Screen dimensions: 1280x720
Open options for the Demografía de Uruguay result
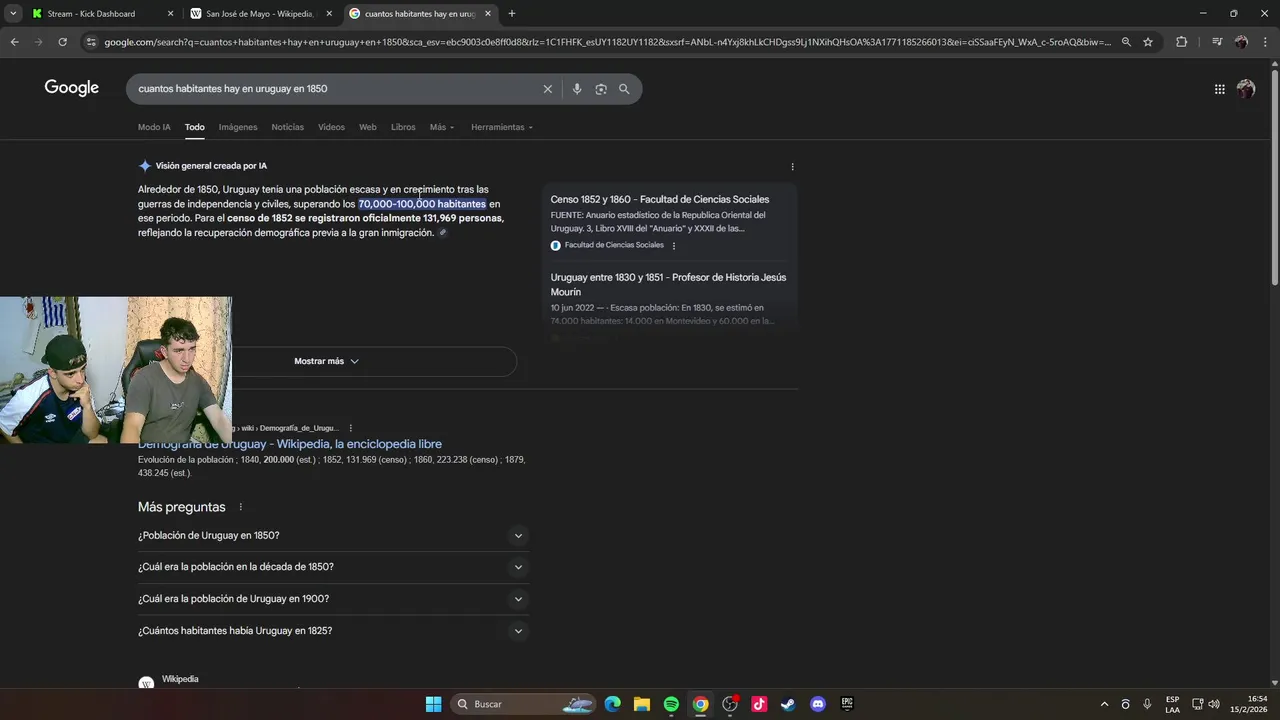coord(350,428)
